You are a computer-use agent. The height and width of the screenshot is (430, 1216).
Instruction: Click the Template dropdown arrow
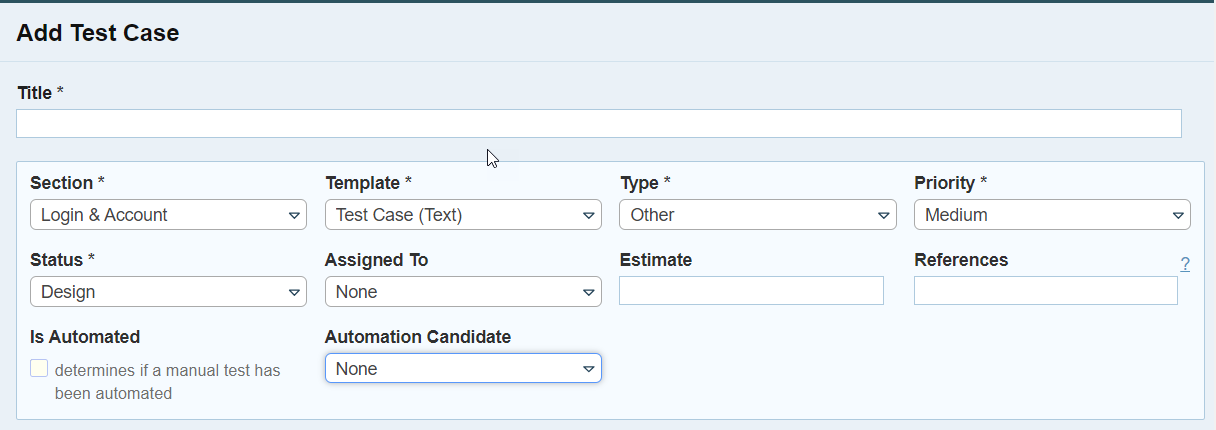point(589,215)
